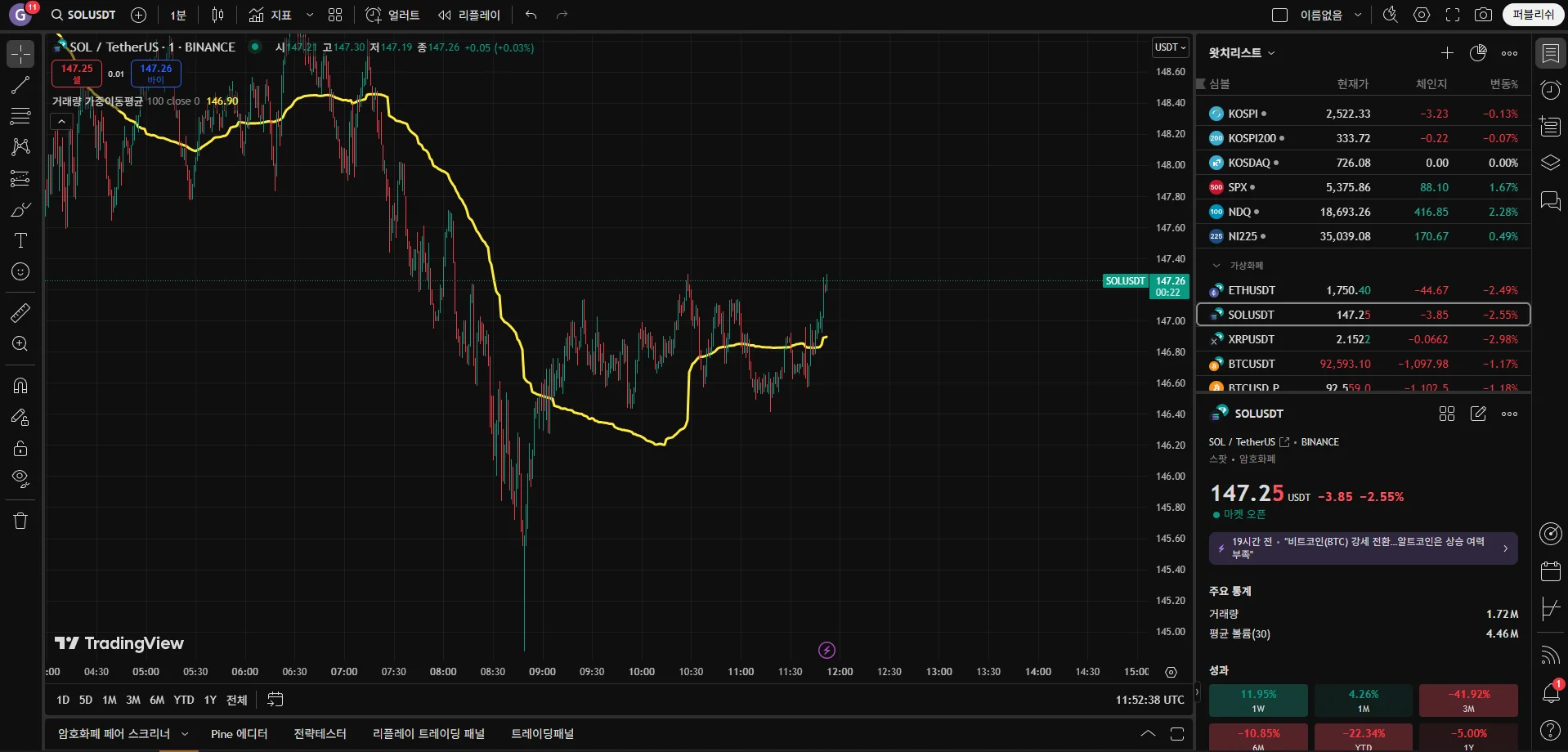Remove drawings with the trash icon
The height and width of the screenshot is (752, 1568).
(20, 521)
